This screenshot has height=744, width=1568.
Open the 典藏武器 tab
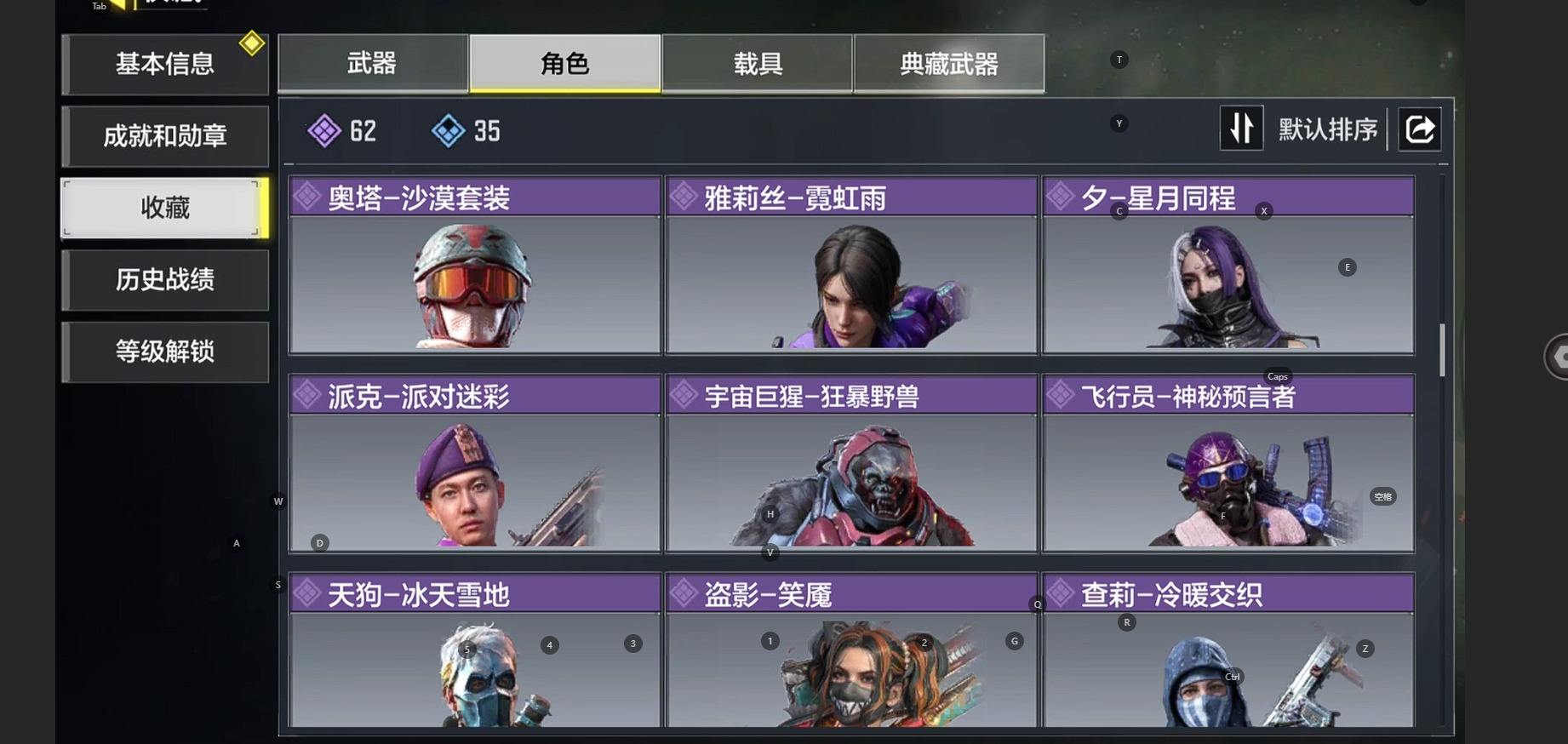tap(949, 63)
